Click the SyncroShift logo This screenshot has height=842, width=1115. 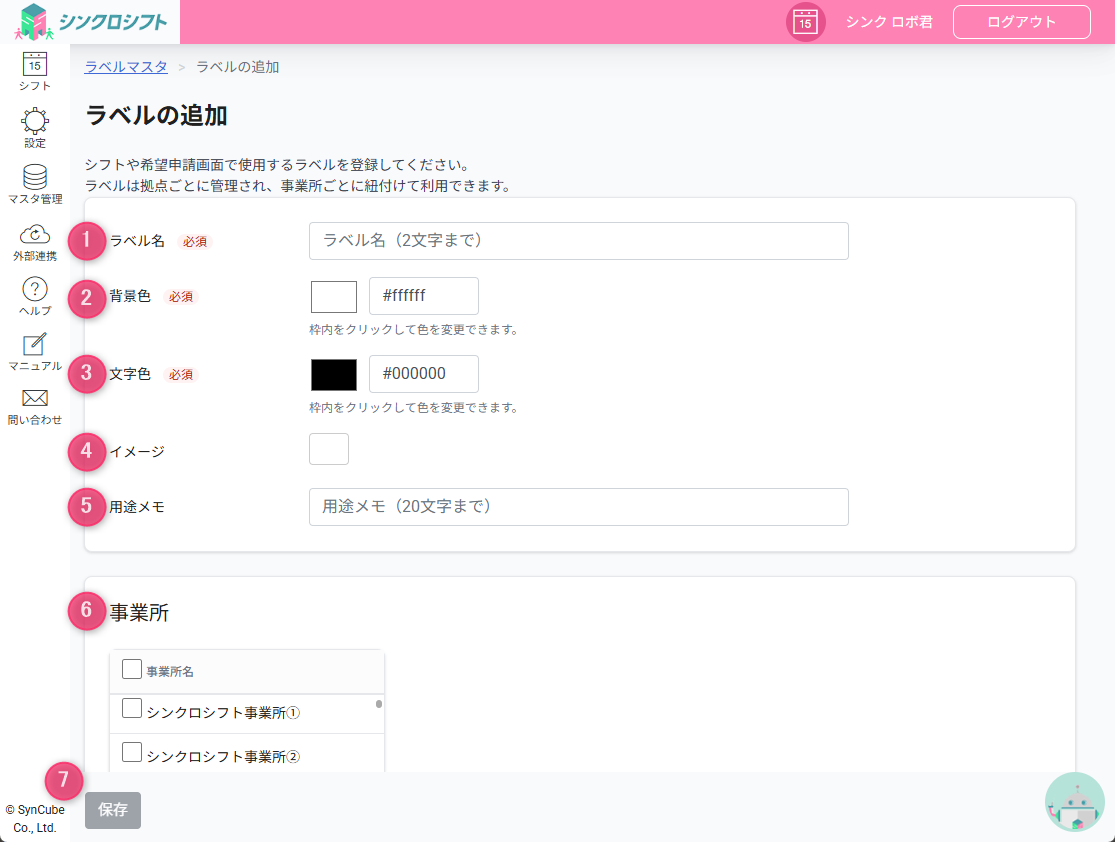point(91,22)
